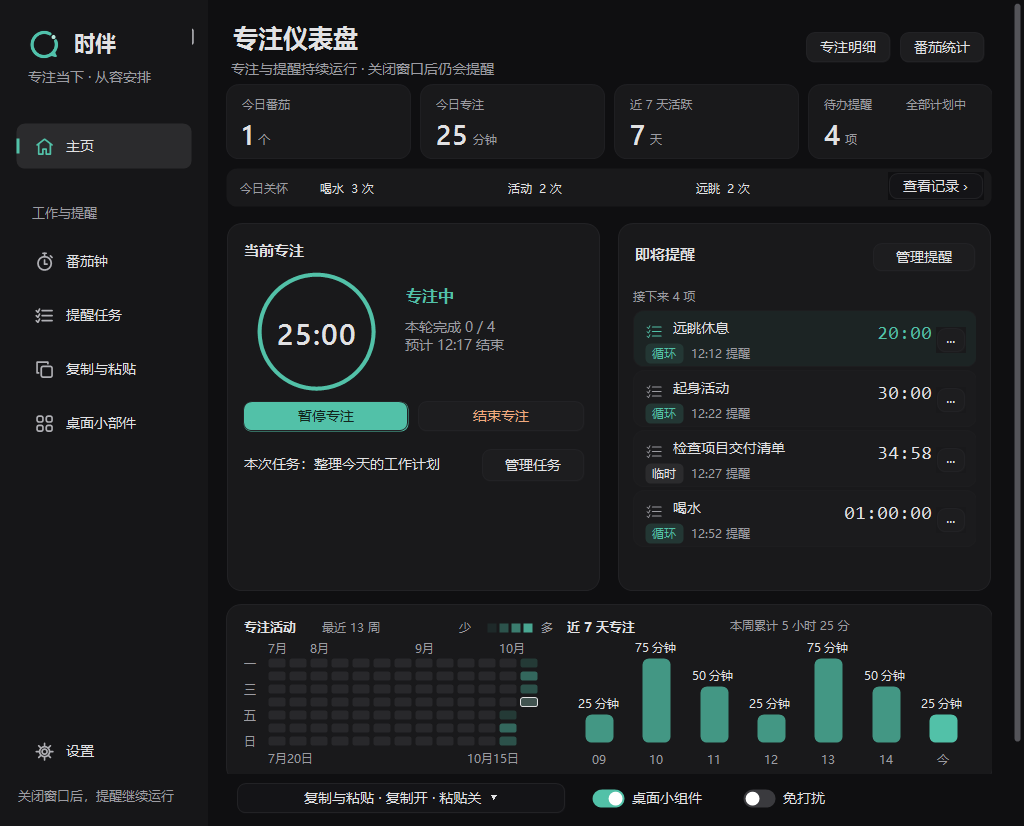
Task: Click today's bar labeled 今
Action: [943, 729]
